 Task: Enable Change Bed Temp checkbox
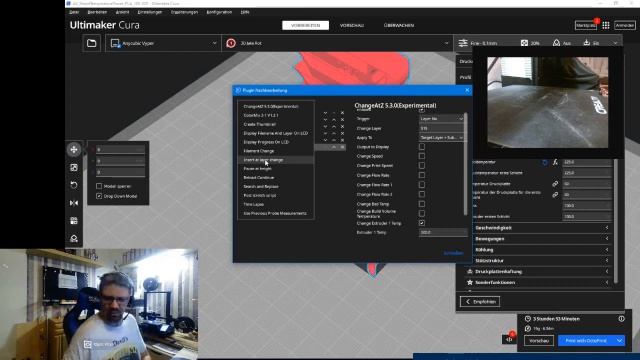coord(422,204)
